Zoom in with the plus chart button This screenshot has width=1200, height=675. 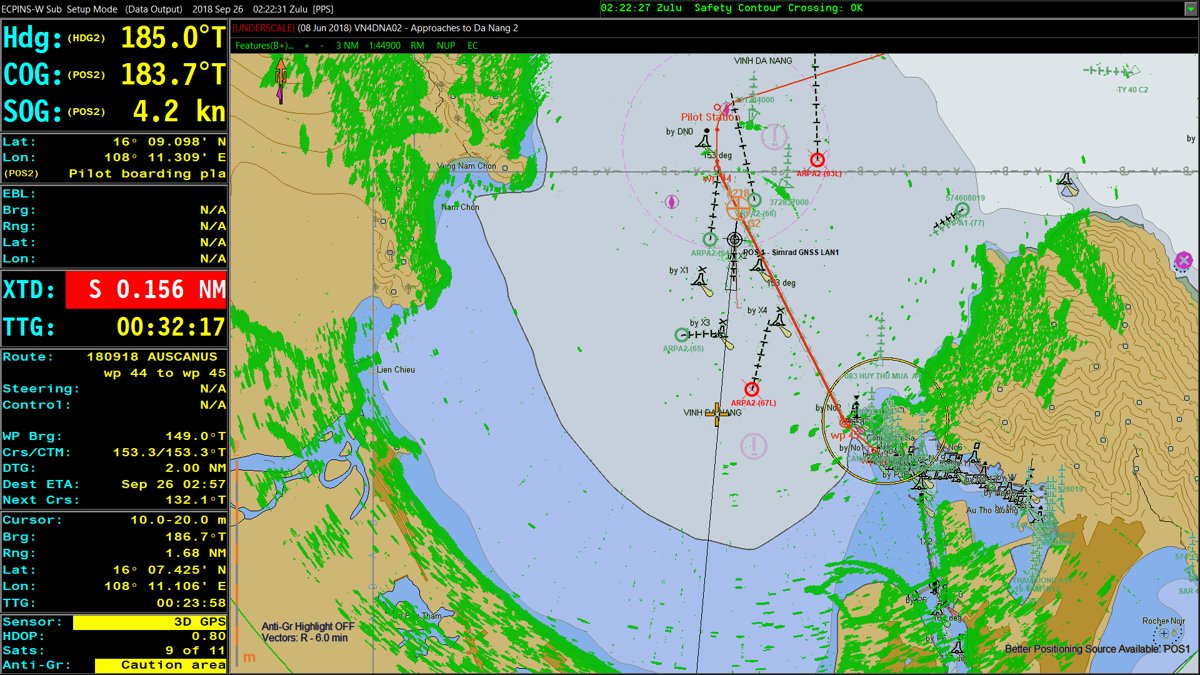coord(307,46)
